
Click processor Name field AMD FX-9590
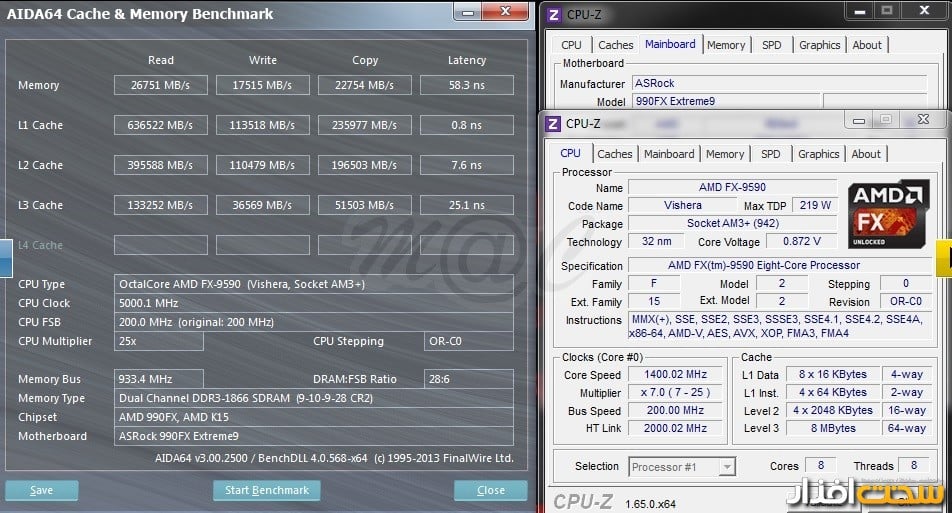(x=732, y=188)
